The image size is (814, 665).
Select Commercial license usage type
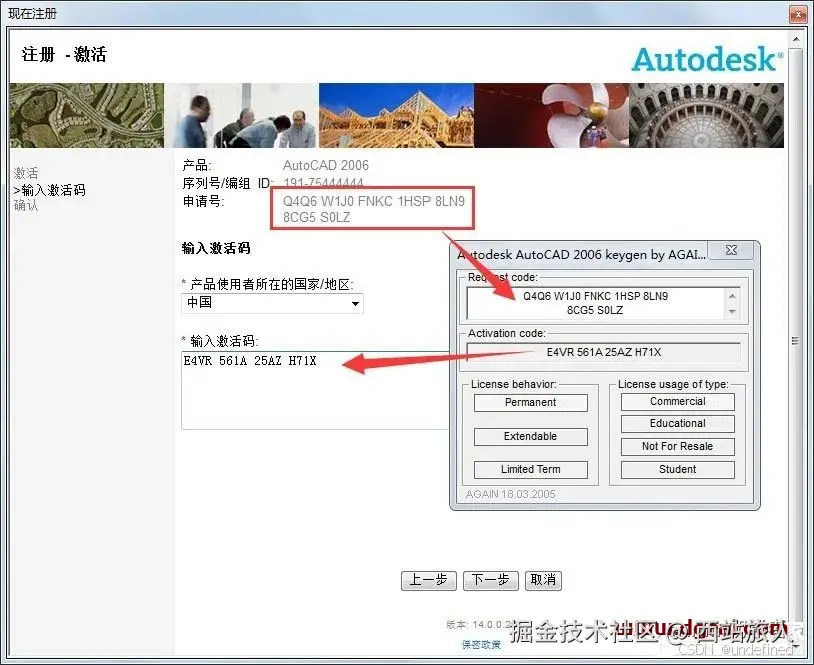click(677, 400)
